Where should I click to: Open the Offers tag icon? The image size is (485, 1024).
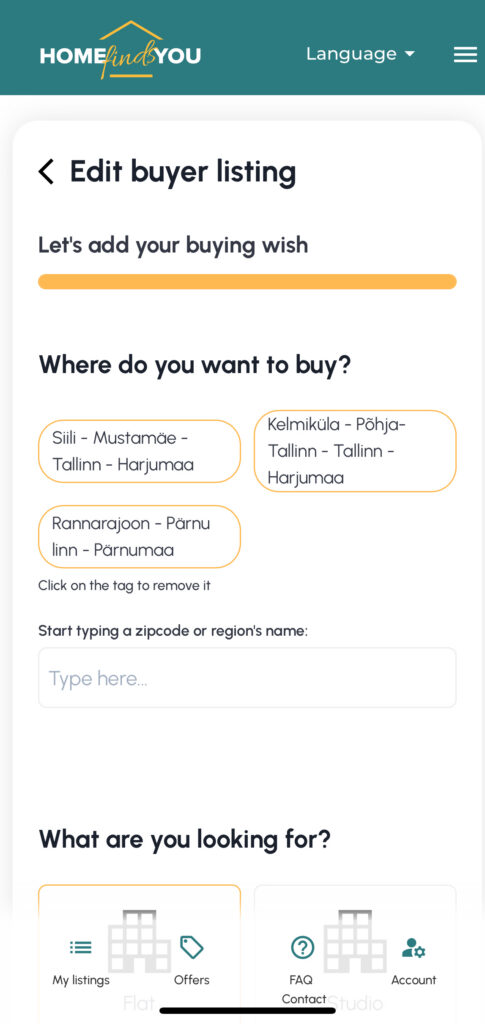[x=191, y=947]
